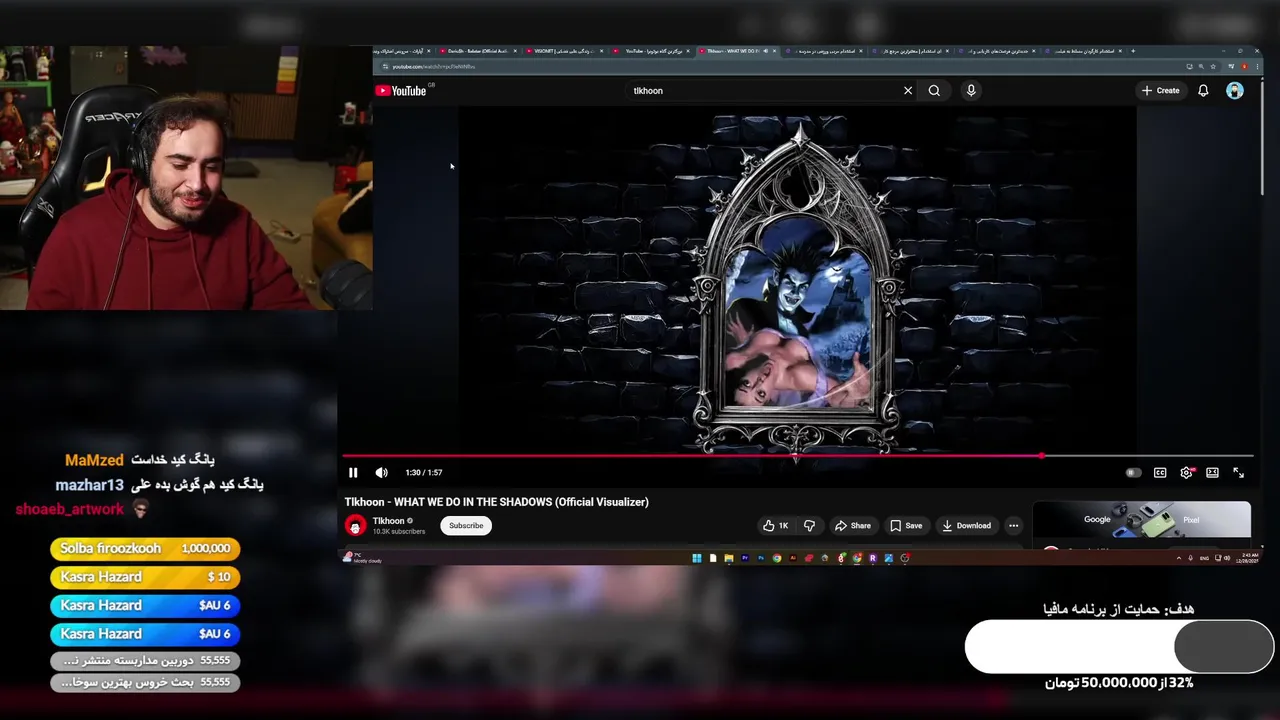Open Photoshop from the taskbar
The image size is (1280, 720).
[x=761, y=558]
